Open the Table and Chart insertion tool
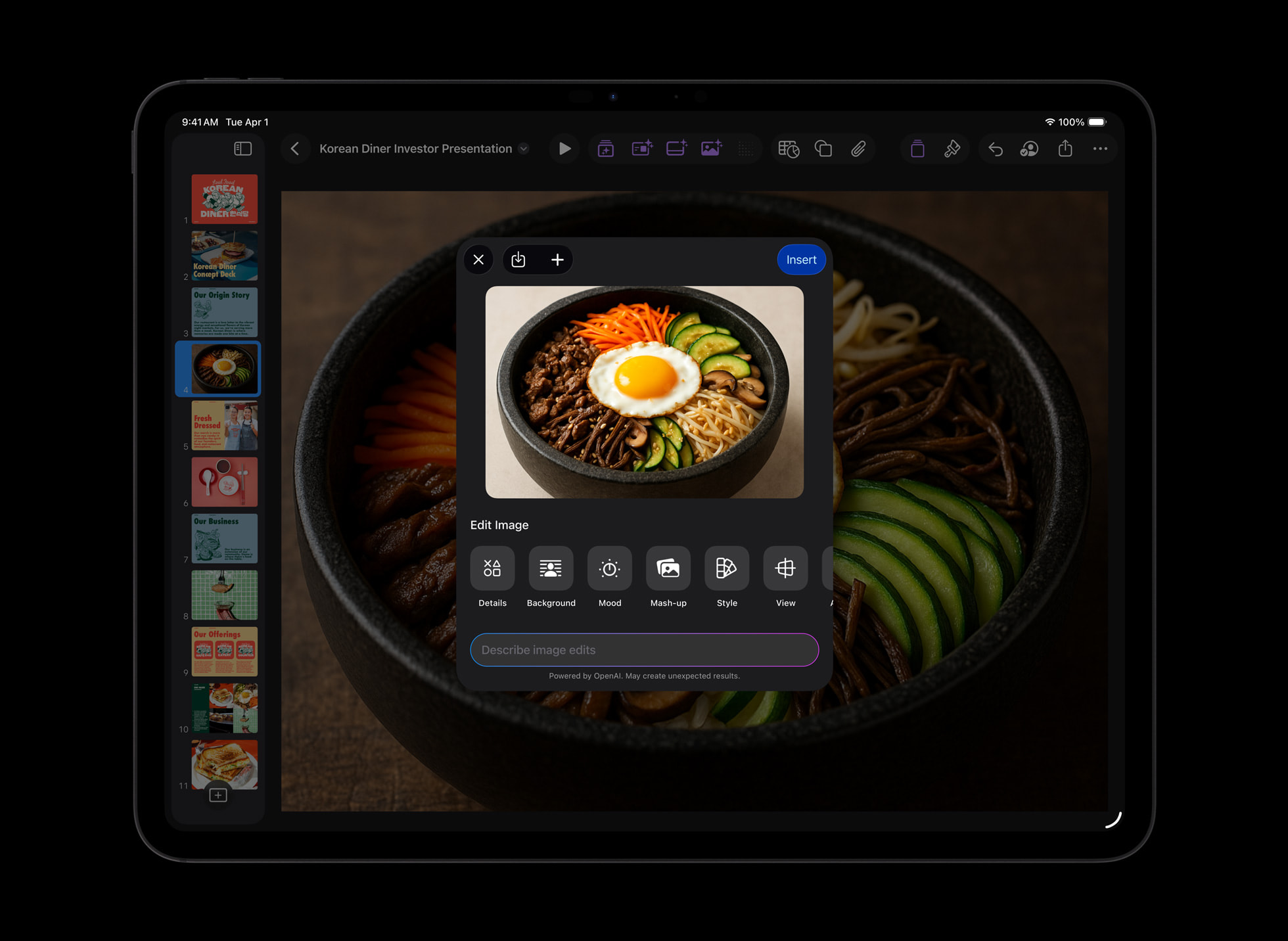Screen dimensions: 1288x941 (788, 149)
